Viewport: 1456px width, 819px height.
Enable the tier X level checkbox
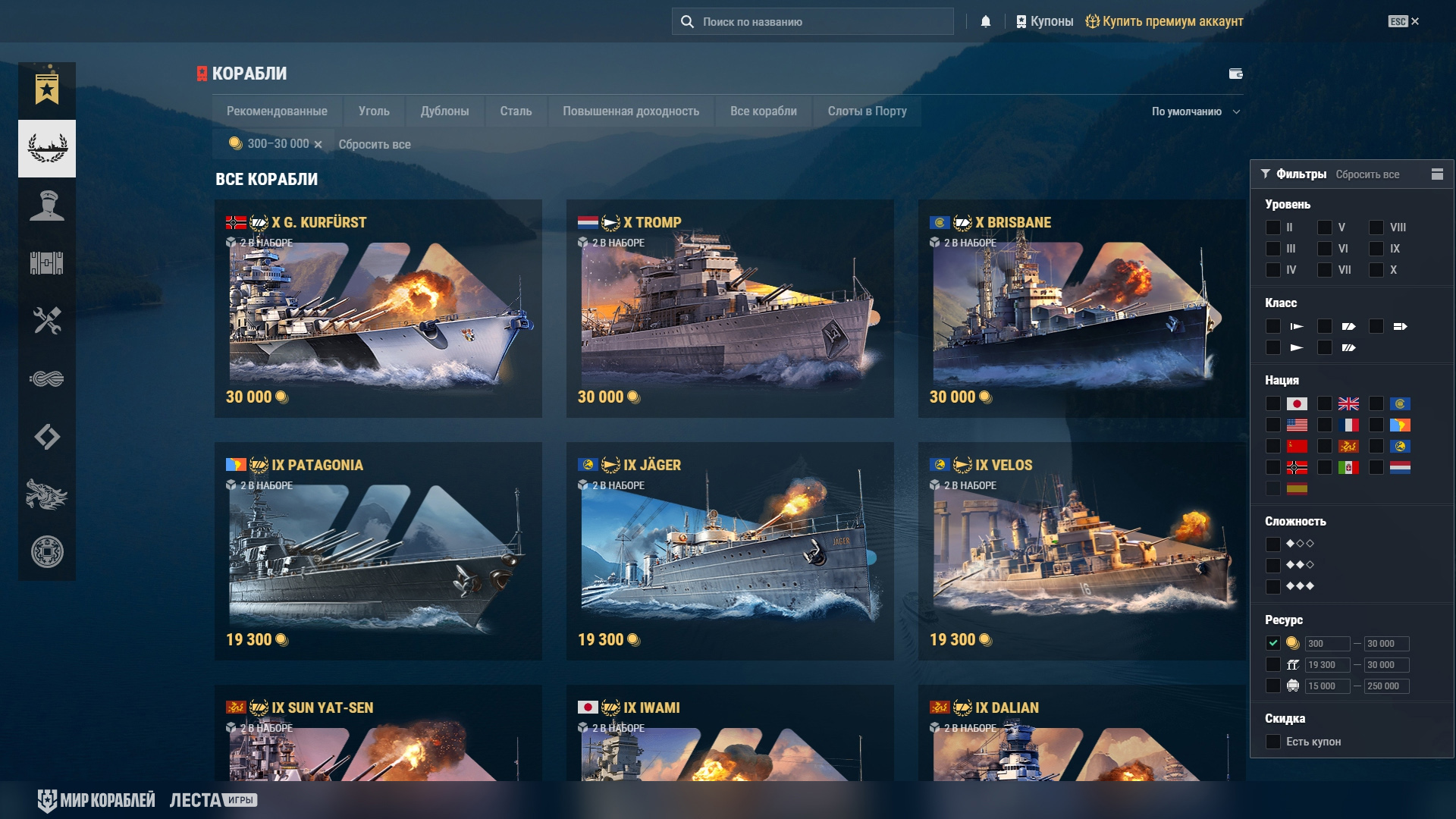pyautogui.click(x=1376, y=270)
